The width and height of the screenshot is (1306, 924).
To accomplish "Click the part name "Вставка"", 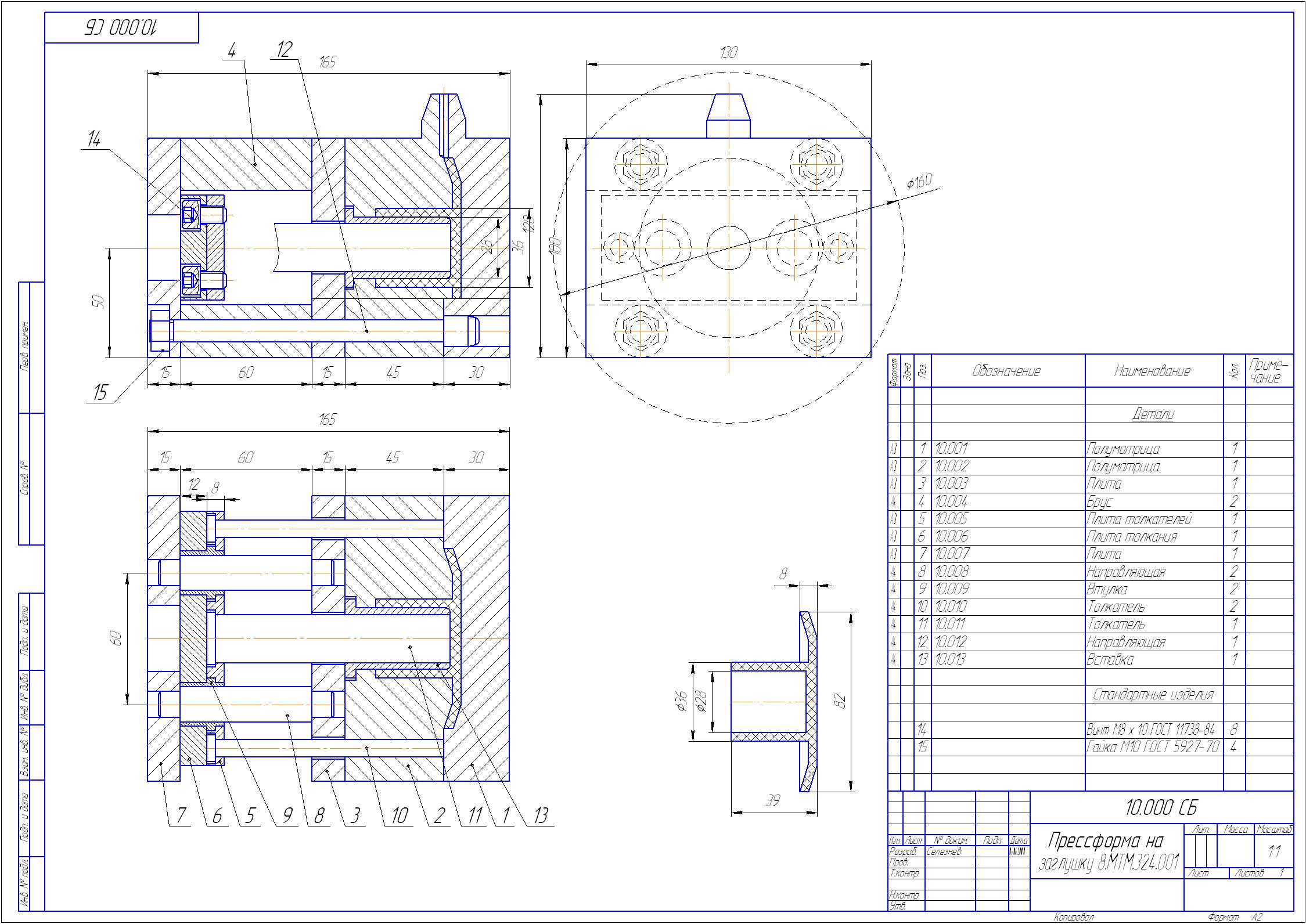I will (1110, 659).
